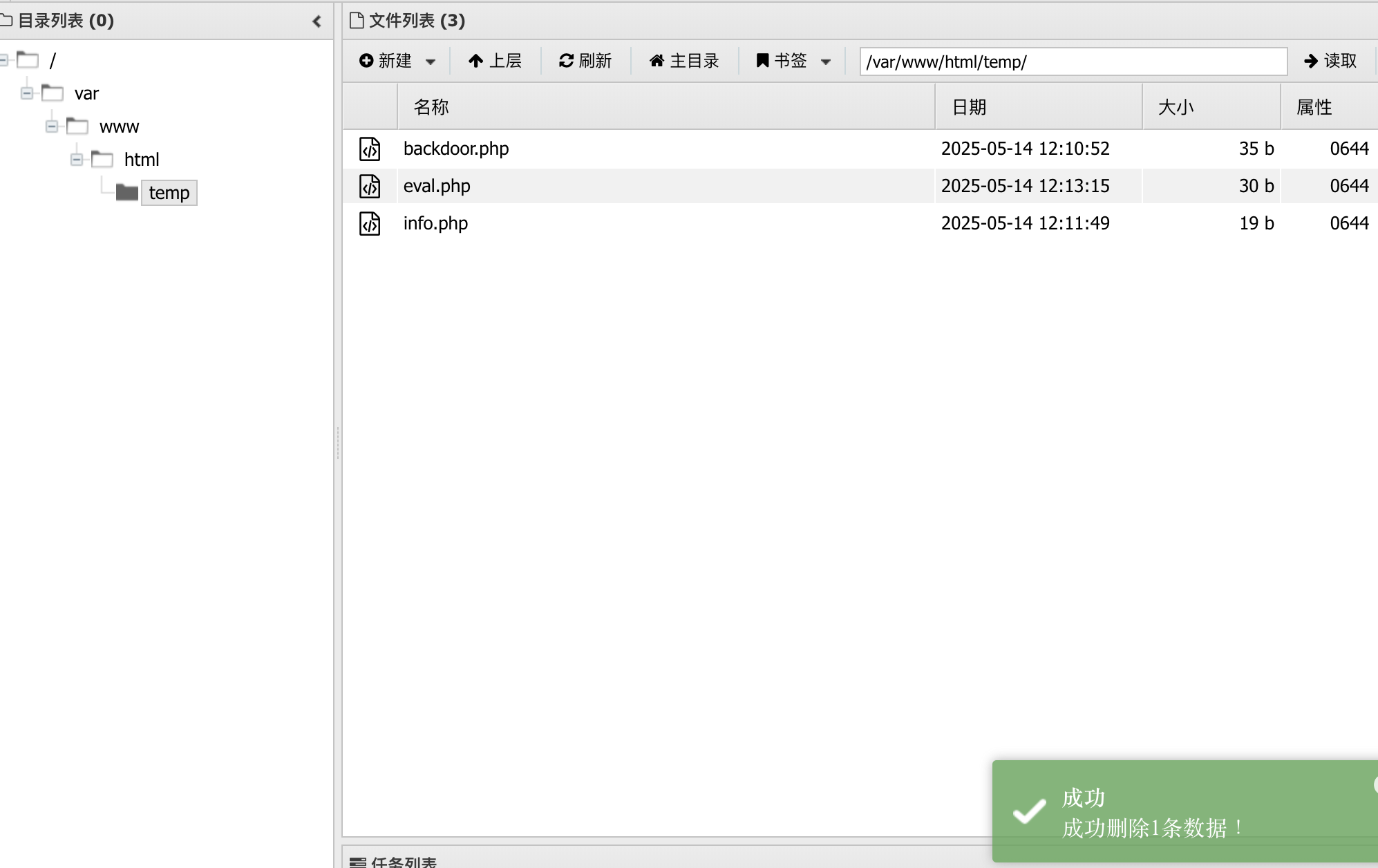1378x868 pixels.
Task: Select the backdoor.php file name
Action: pyautogui.click(x=456, y=149)
